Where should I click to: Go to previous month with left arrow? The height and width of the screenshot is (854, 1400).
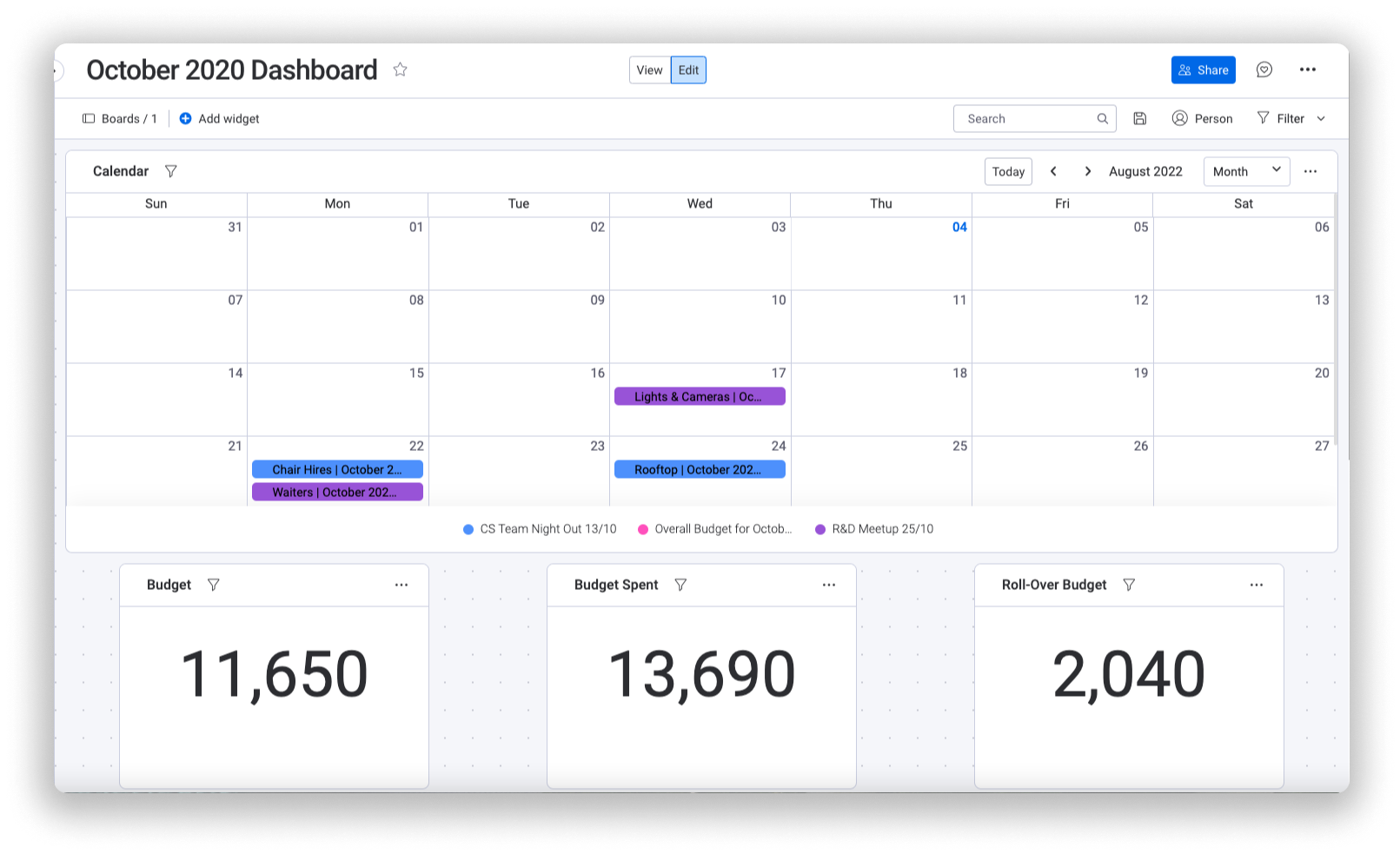1053,171
